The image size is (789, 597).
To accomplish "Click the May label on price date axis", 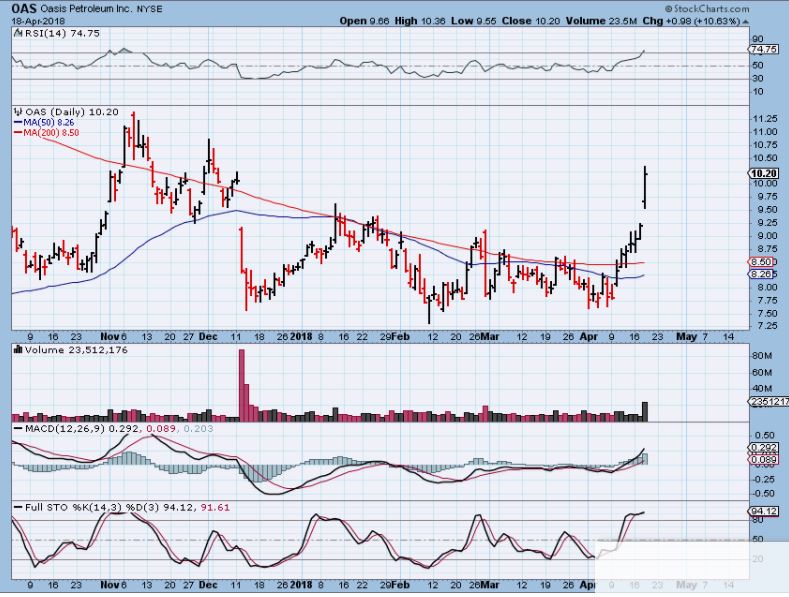I will (x=686, y=337).
